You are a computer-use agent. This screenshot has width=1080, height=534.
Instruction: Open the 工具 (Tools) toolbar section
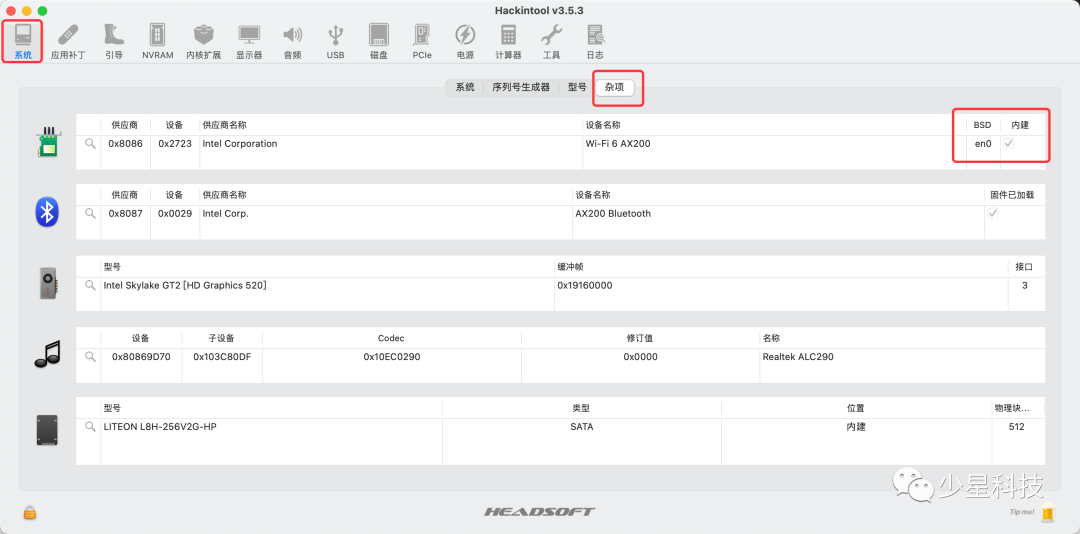(x=552, y=41)
